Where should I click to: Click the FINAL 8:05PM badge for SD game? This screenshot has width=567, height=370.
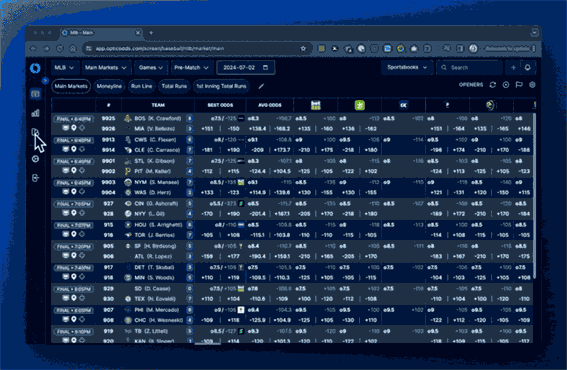pyautogui.click(x=73, y=289)
